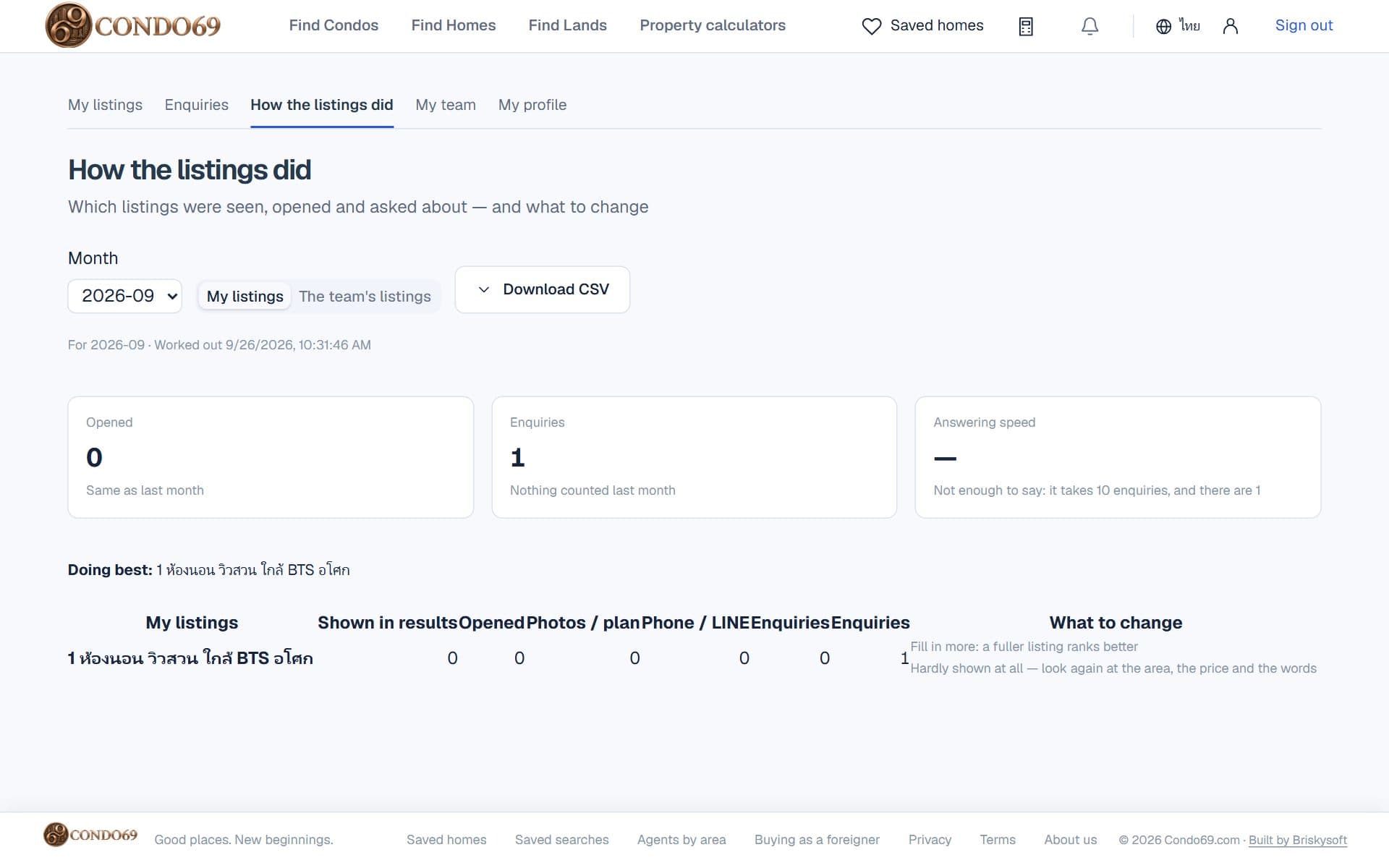The height and width of the screenshot is (868, 1389).
Task: Click the Sign out link
Action: pyautogui.click(x=1304, y=25)
